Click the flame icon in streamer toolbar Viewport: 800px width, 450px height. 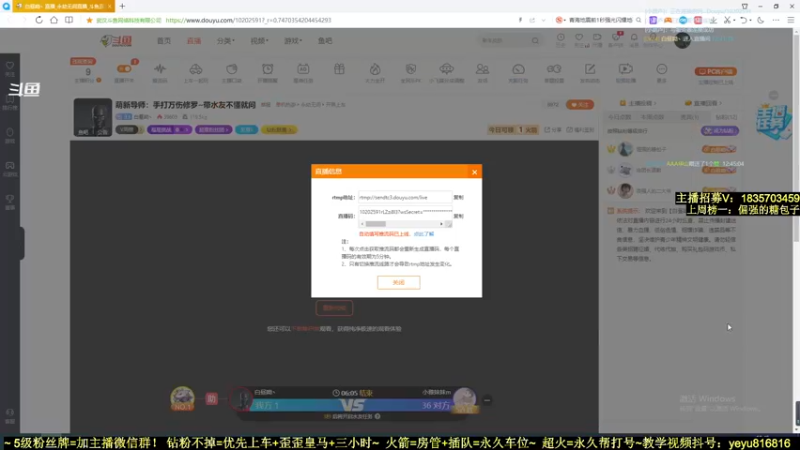pos(375,69)
